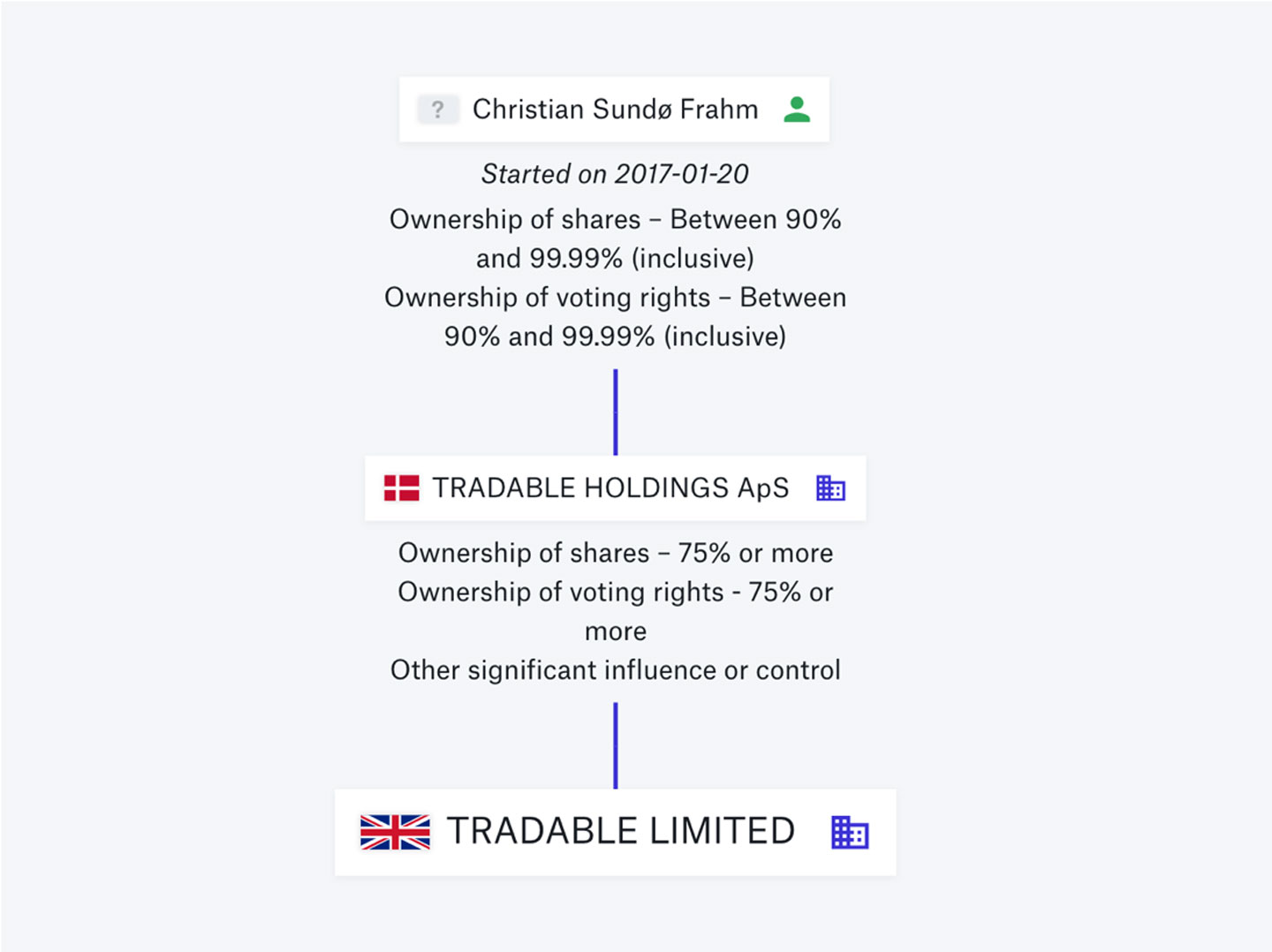Click the unknown nationality question mark icon

[x=437, y=110]
